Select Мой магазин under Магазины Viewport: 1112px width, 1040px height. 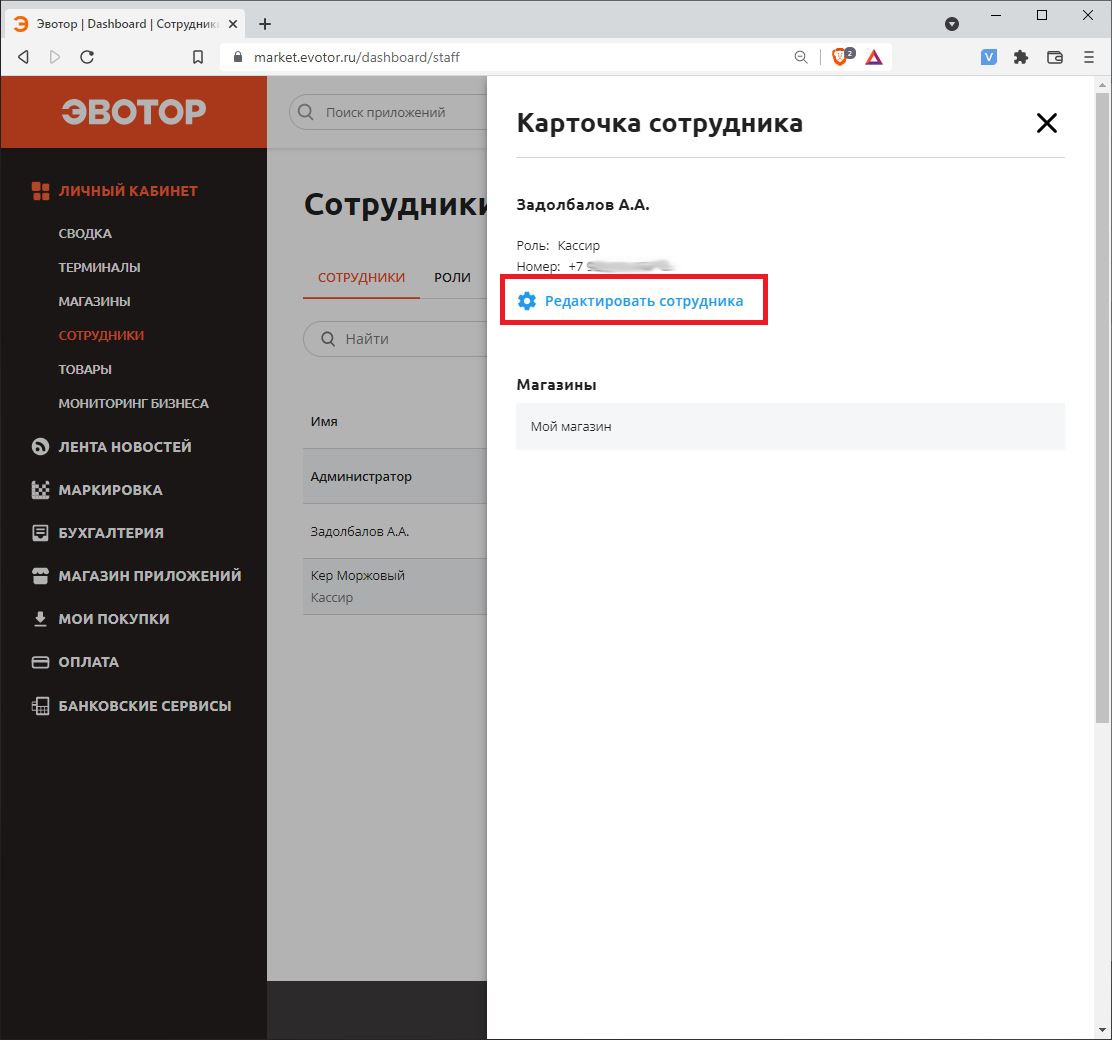[x=570, y=425]
